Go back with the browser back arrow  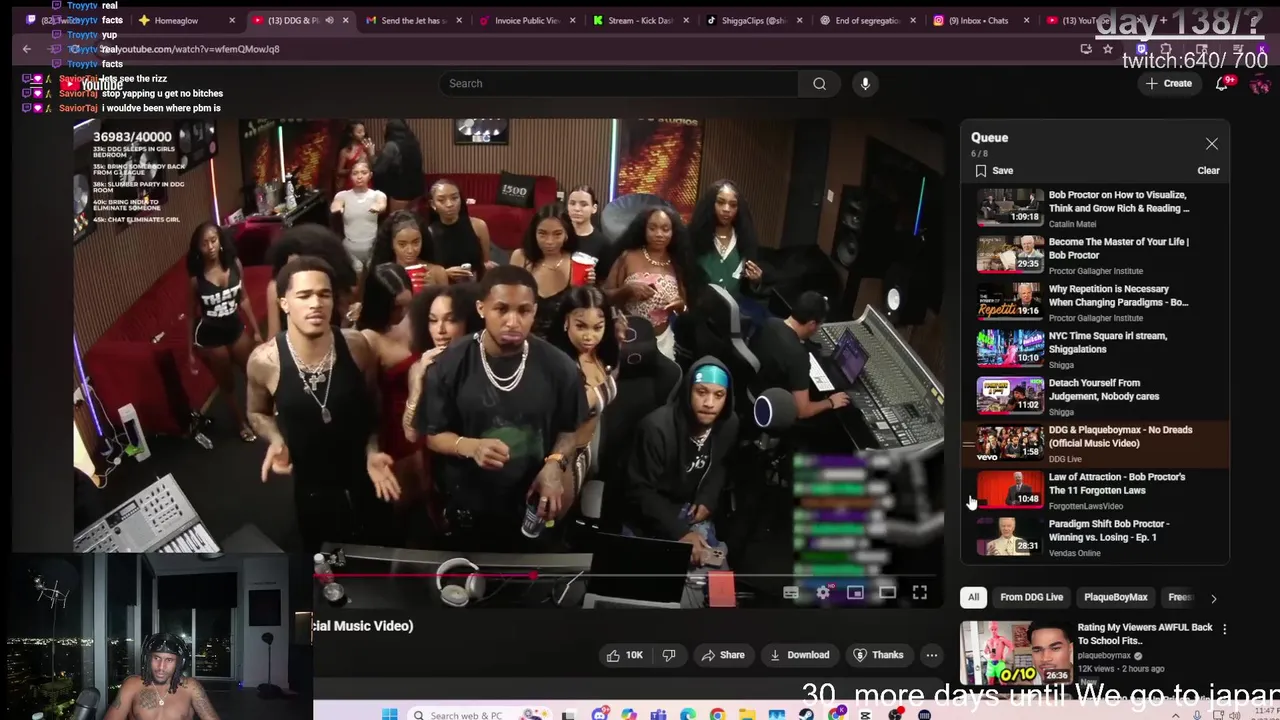[27, 48]
